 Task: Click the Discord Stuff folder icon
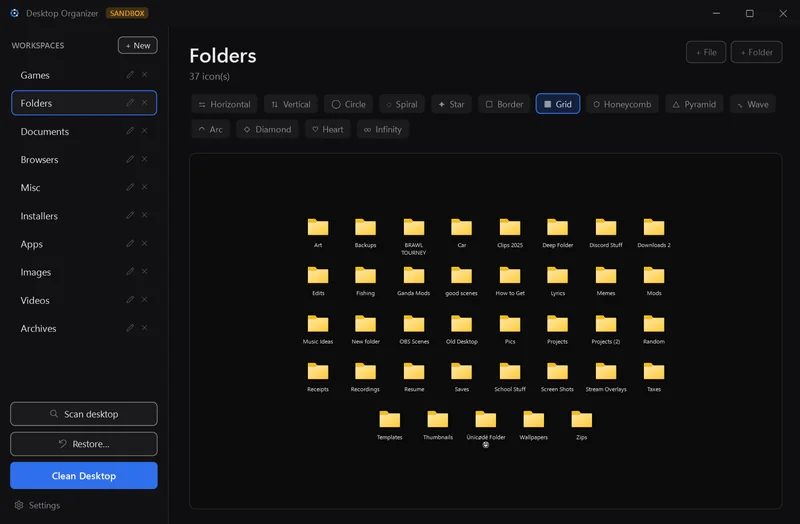pos(606,227)
